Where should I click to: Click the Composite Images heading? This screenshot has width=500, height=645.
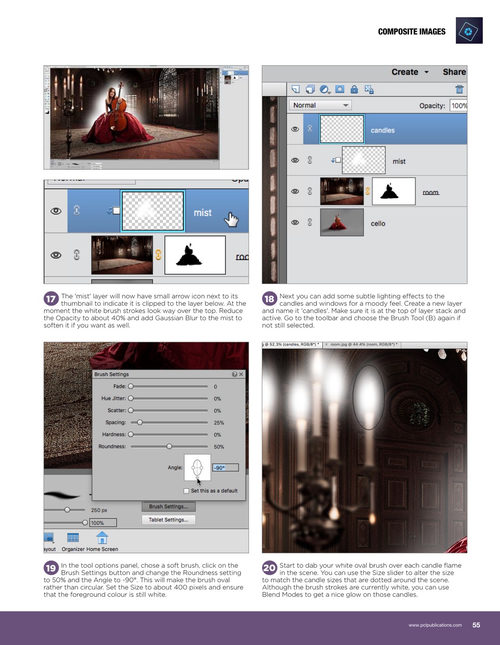tap(412, 32)
